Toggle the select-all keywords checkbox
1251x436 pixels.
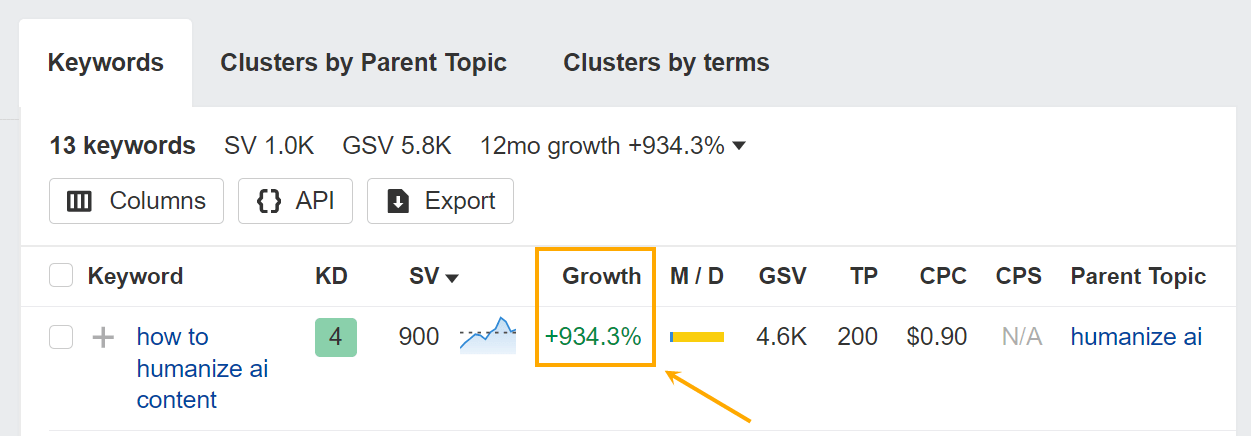coord(61,276)
